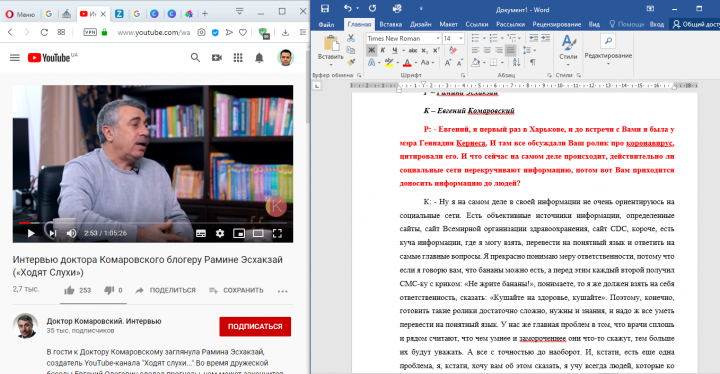This screenshot has height=374, width=720.
Task: Open the Абзац paragraph dialog launcher
Action: (549, 75)
